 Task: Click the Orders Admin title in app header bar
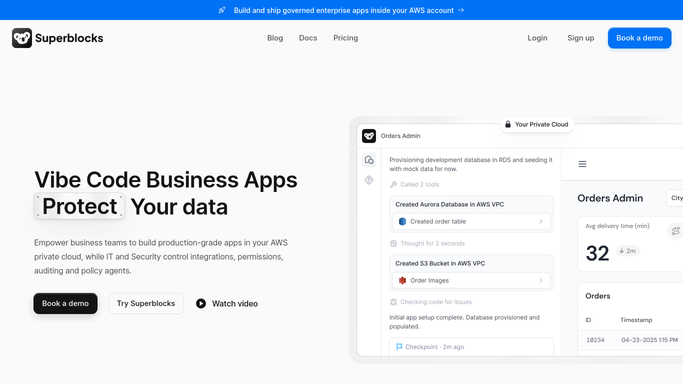[x=400, y=136]
